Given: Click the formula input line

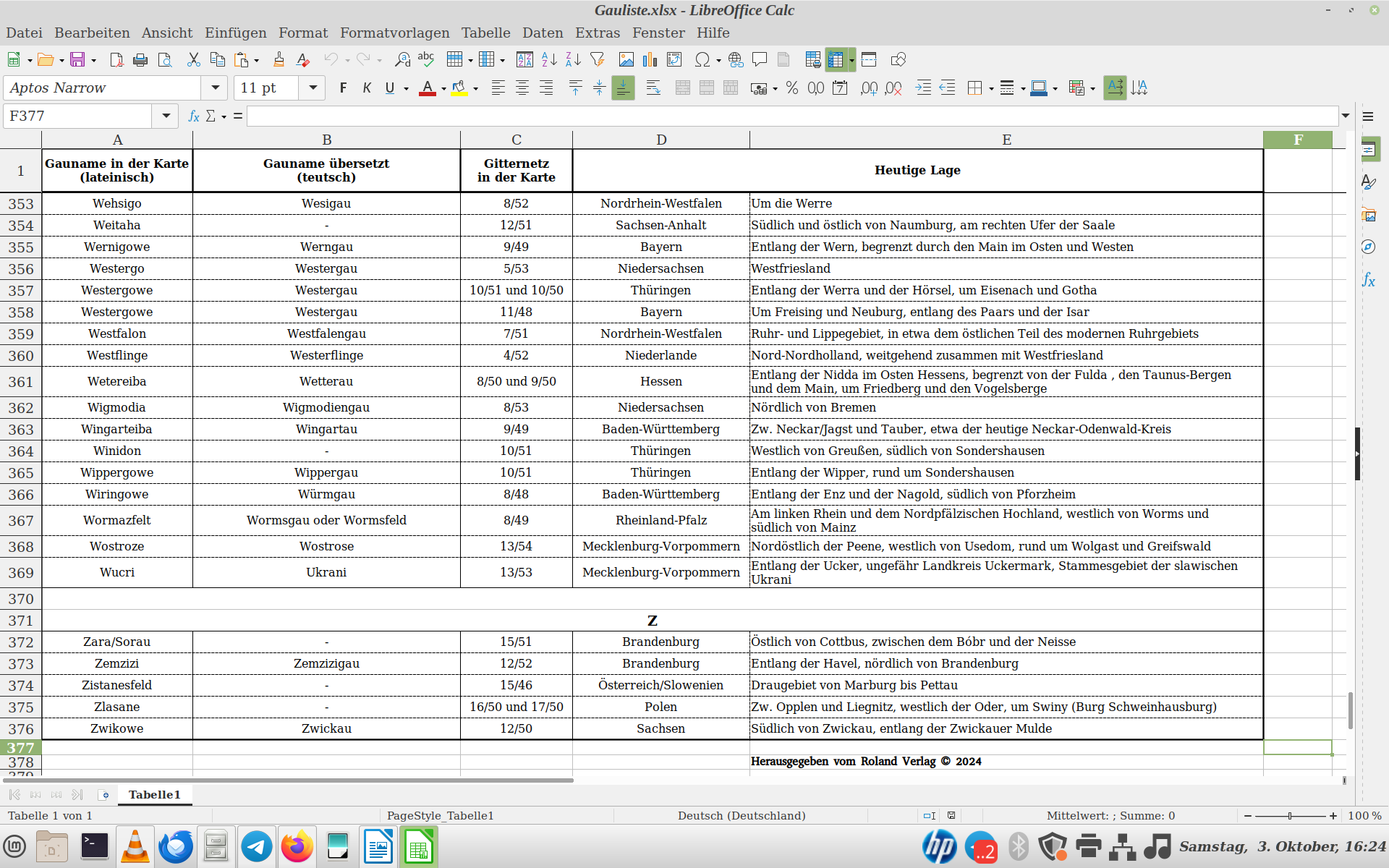Looking at the screenshot, I should click(x=792, y=116).
